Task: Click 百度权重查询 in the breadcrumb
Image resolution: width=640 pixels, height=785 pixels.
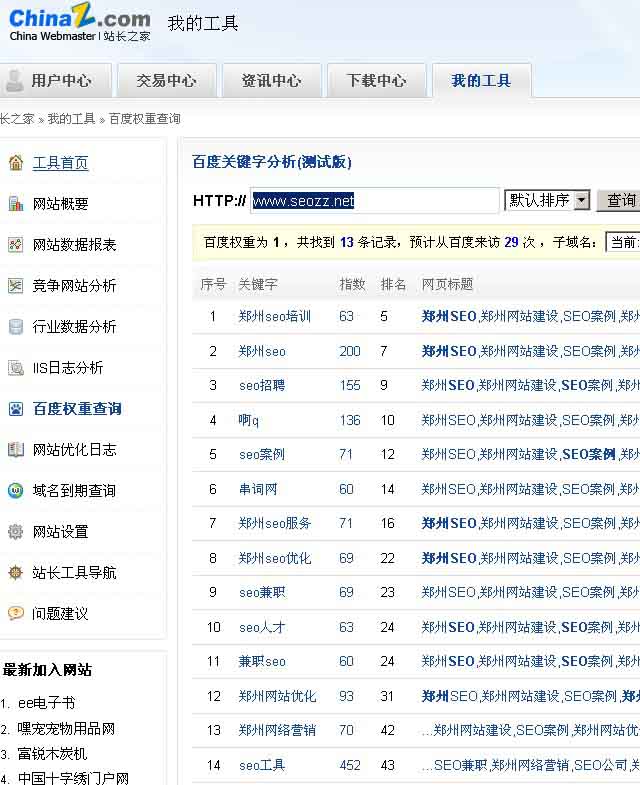Action: 145,119
